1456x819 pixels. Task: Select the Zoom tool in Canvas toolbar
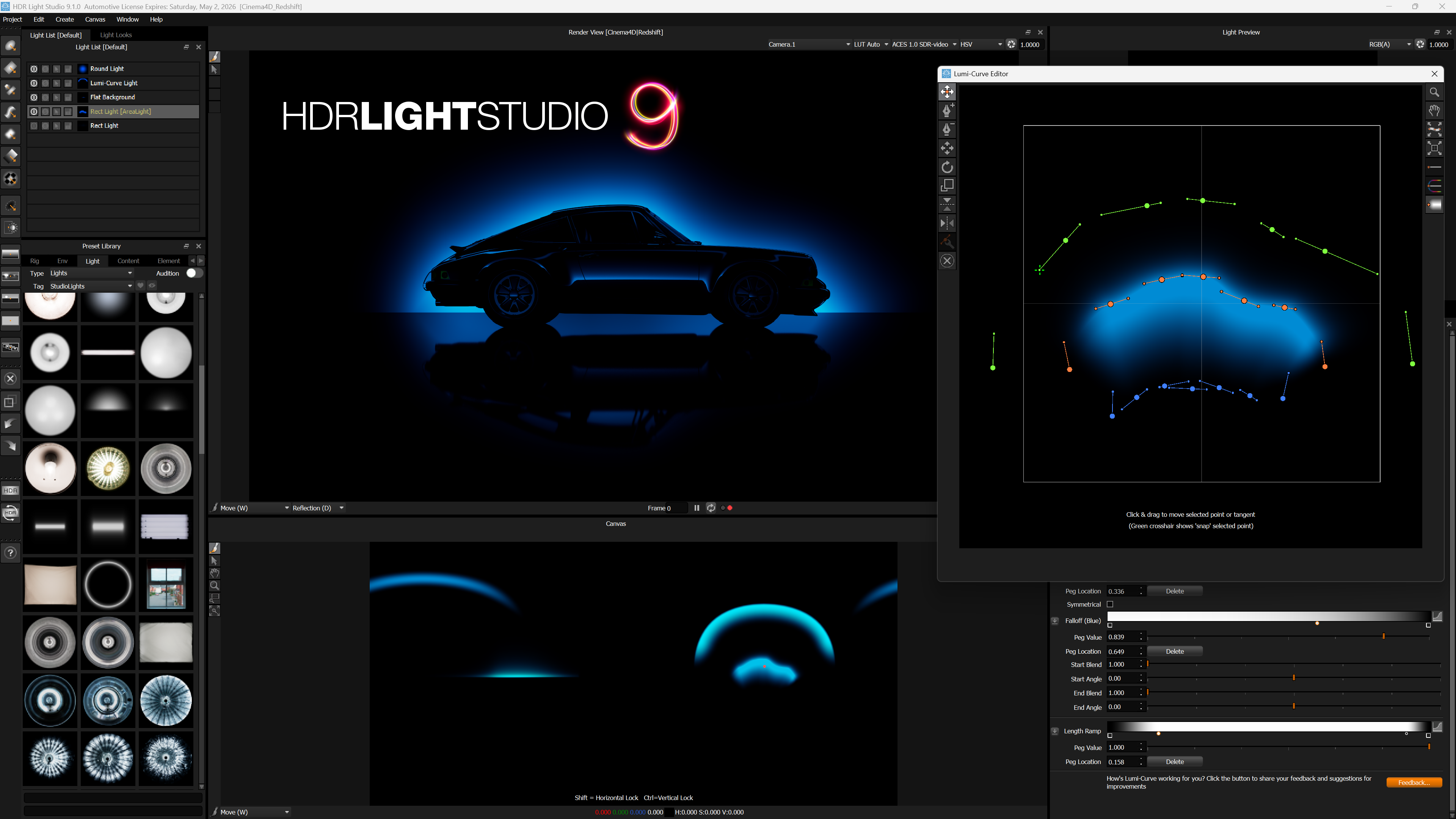[214, 585]
